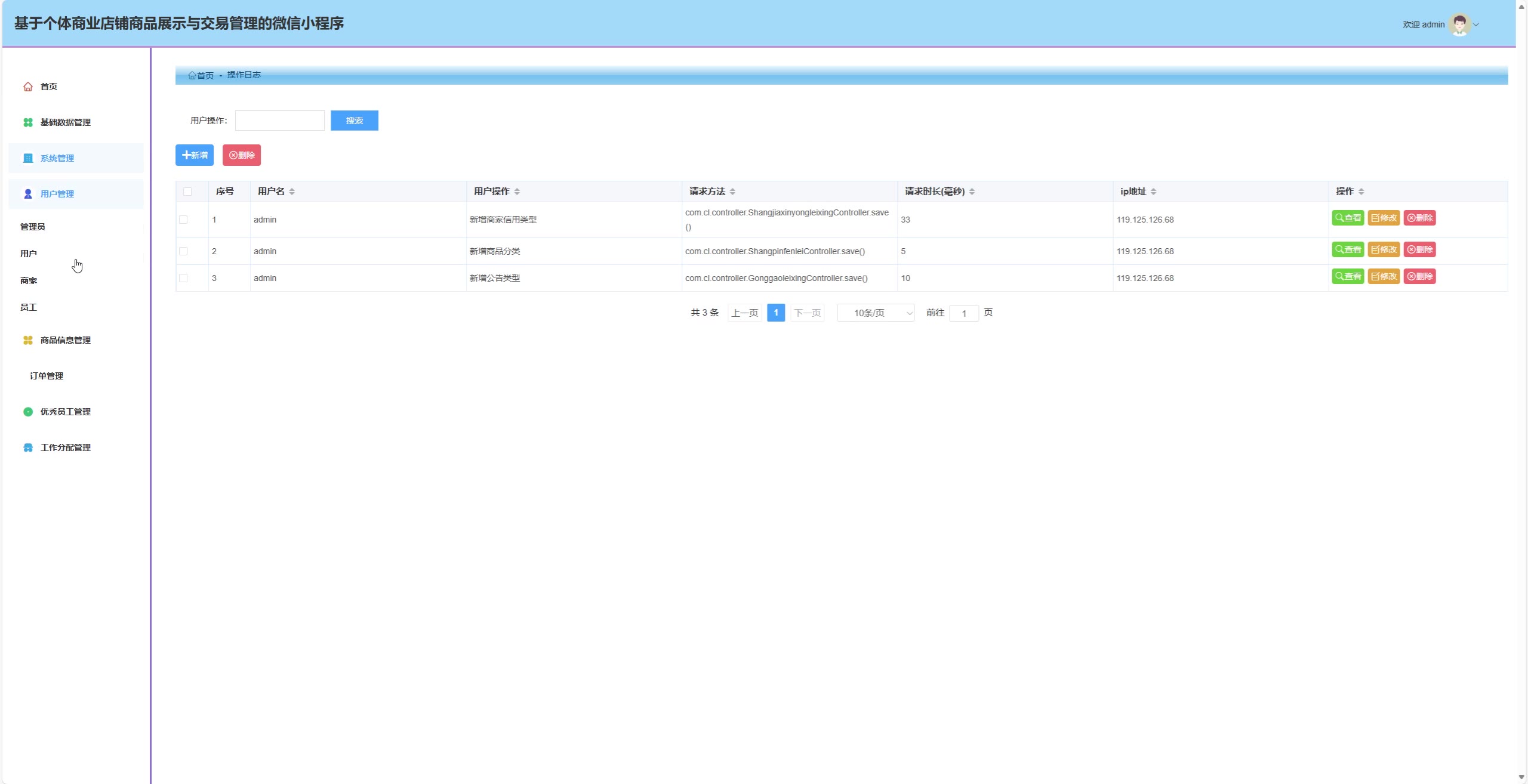Click the 系统管理 building icon
Image resolution: width=1528 pixels, height=784 pixels.
click(x=28, y=158)
